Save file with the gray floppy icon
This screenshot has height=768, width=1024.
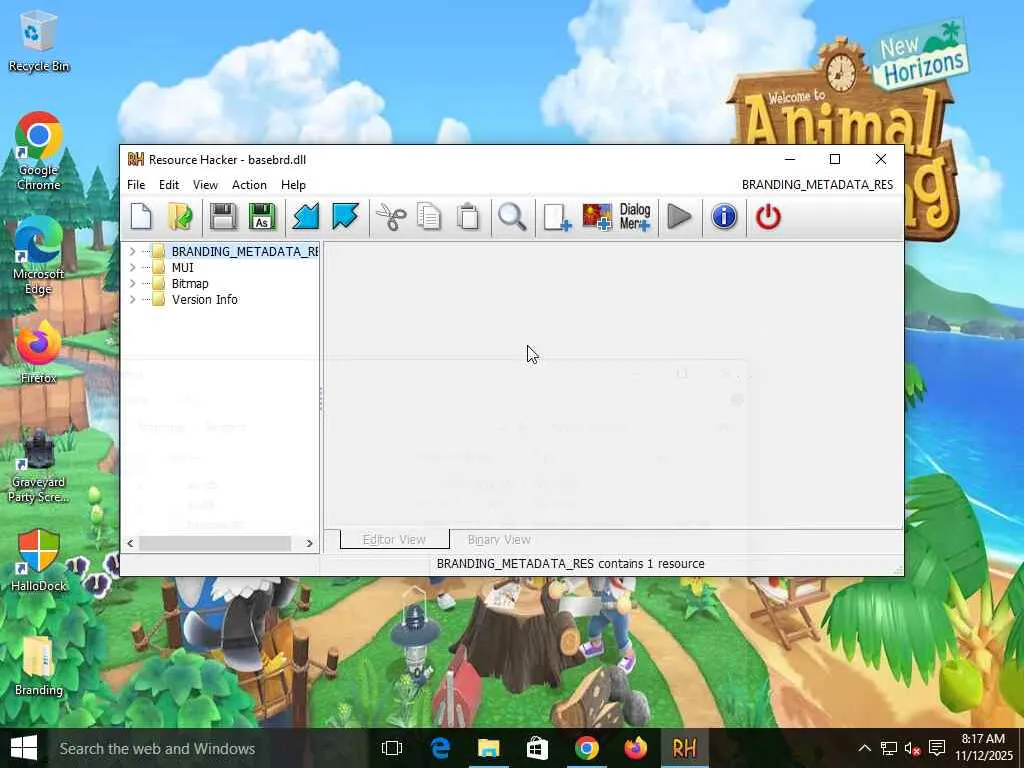(223, 217)
